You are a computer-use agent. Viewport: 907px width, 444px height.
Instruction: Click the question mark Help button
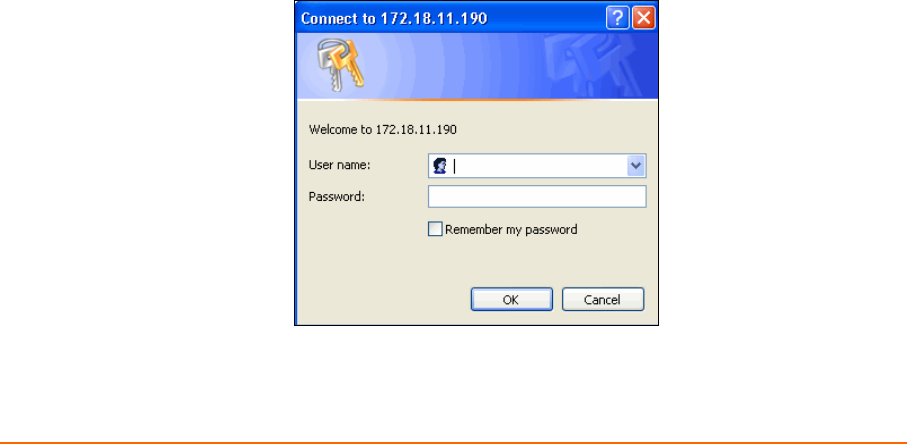tap(618, 18)
